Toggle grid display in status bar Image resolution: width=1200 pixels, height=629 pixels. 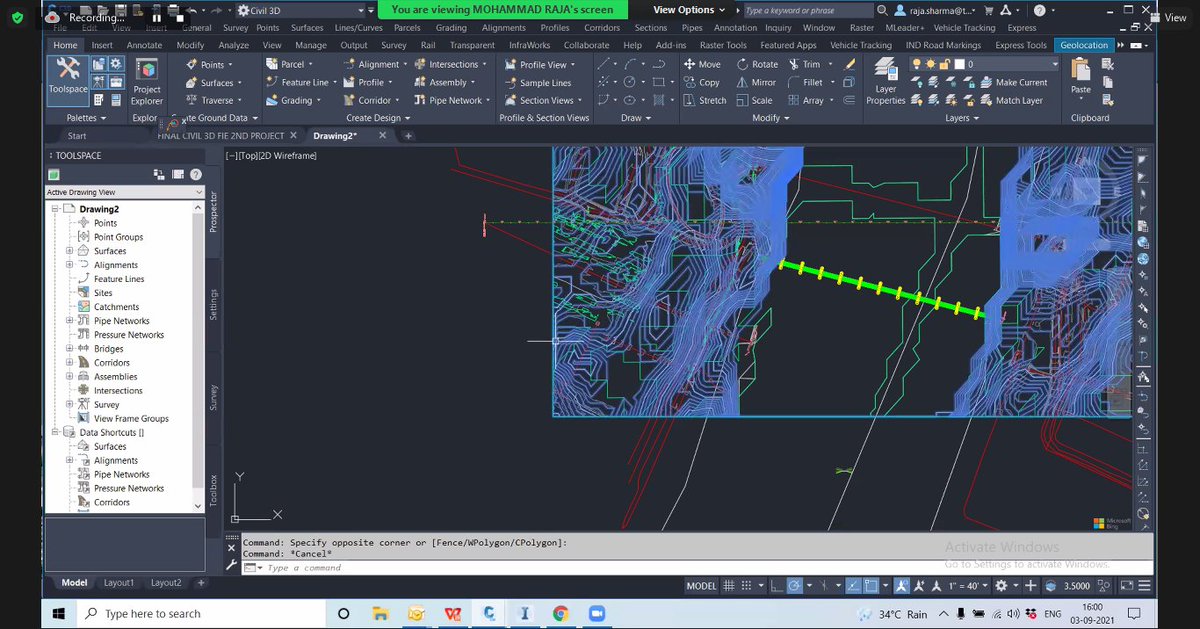pyautogui.click(x=726, y=585)
